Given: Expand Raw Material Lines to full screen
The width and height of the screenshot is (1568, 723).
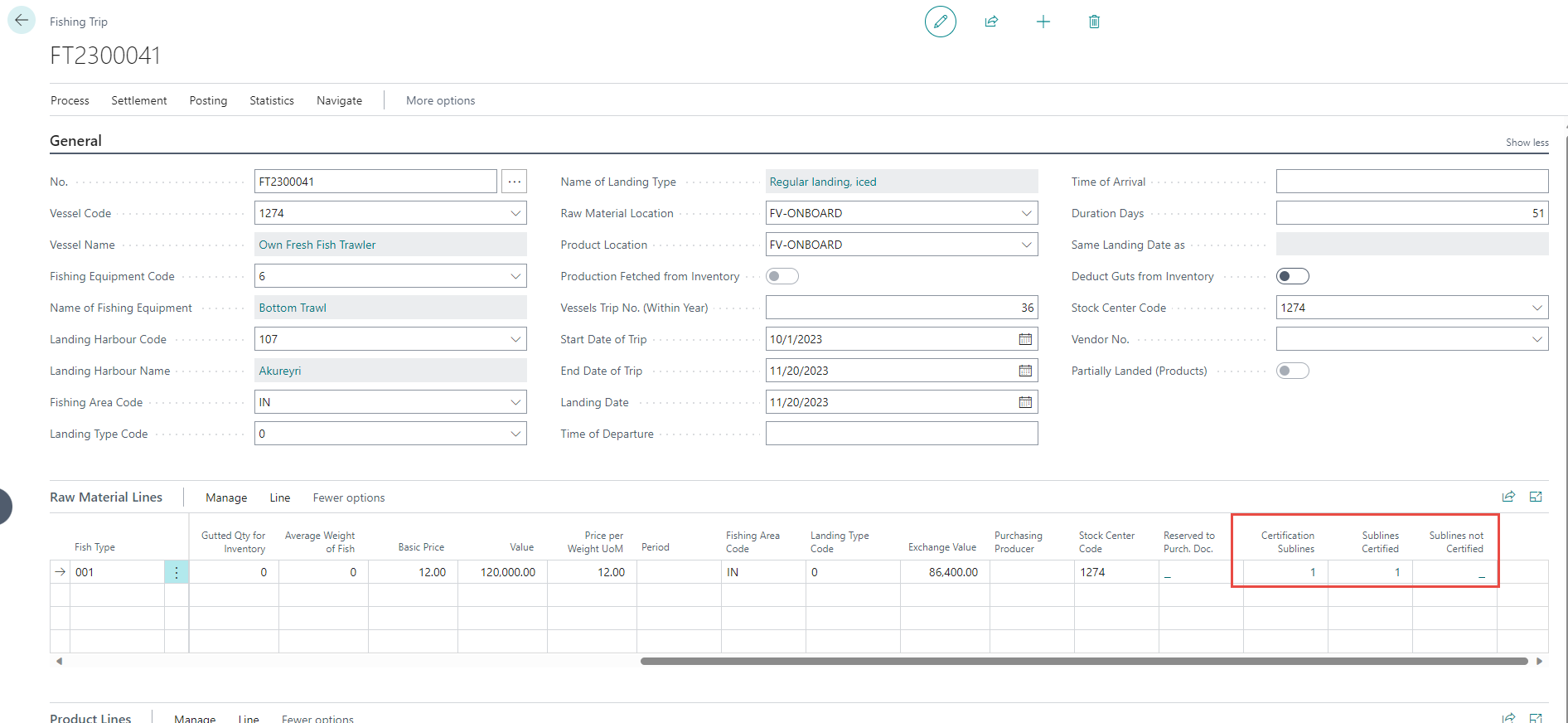Looking at the screenshot, I should pos(1536,497).
